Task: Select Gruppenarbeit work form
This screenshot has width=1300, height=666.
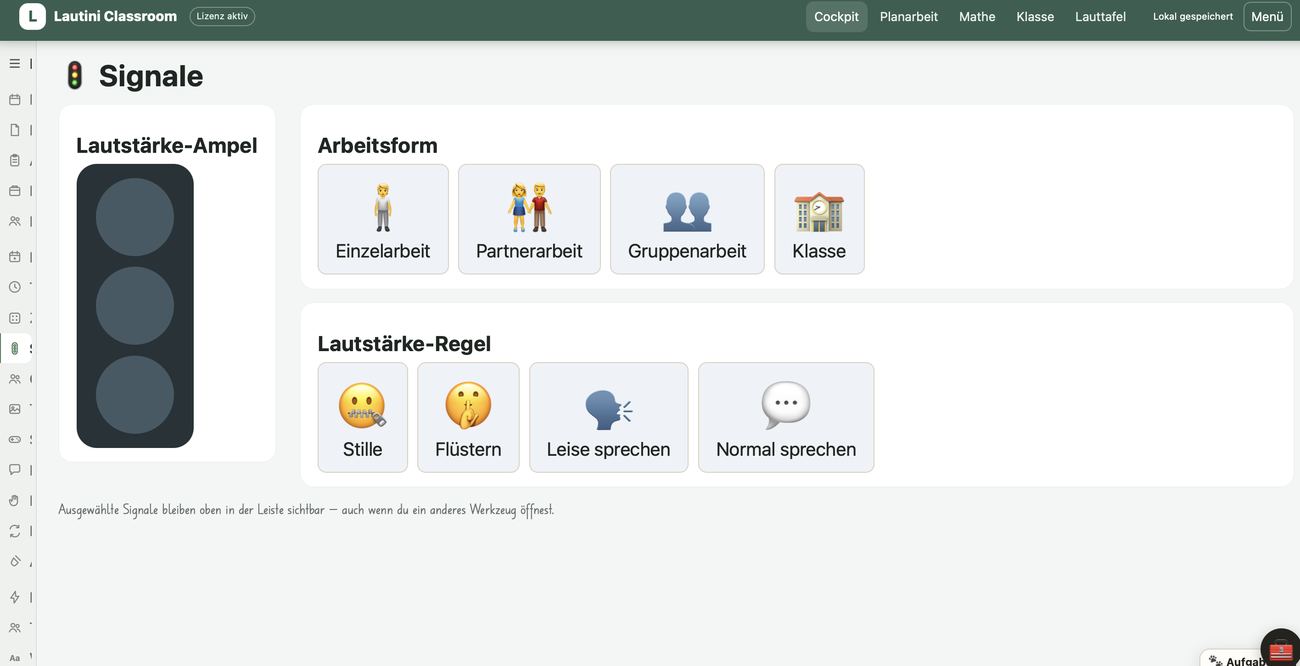Action: (687, 219)
